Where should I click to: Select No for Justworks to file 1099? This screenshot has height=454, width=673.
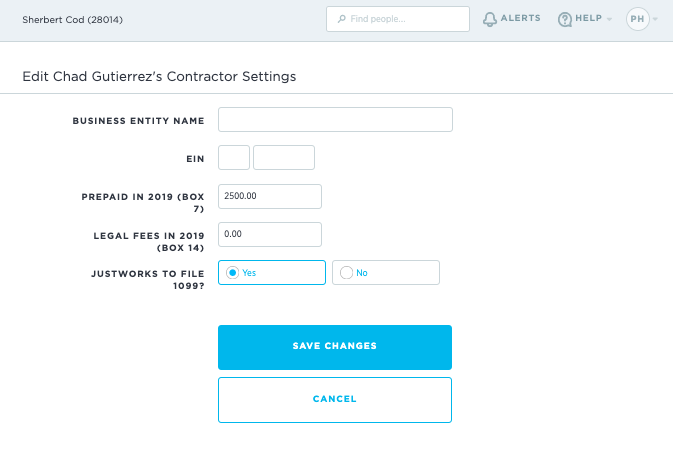386,272
